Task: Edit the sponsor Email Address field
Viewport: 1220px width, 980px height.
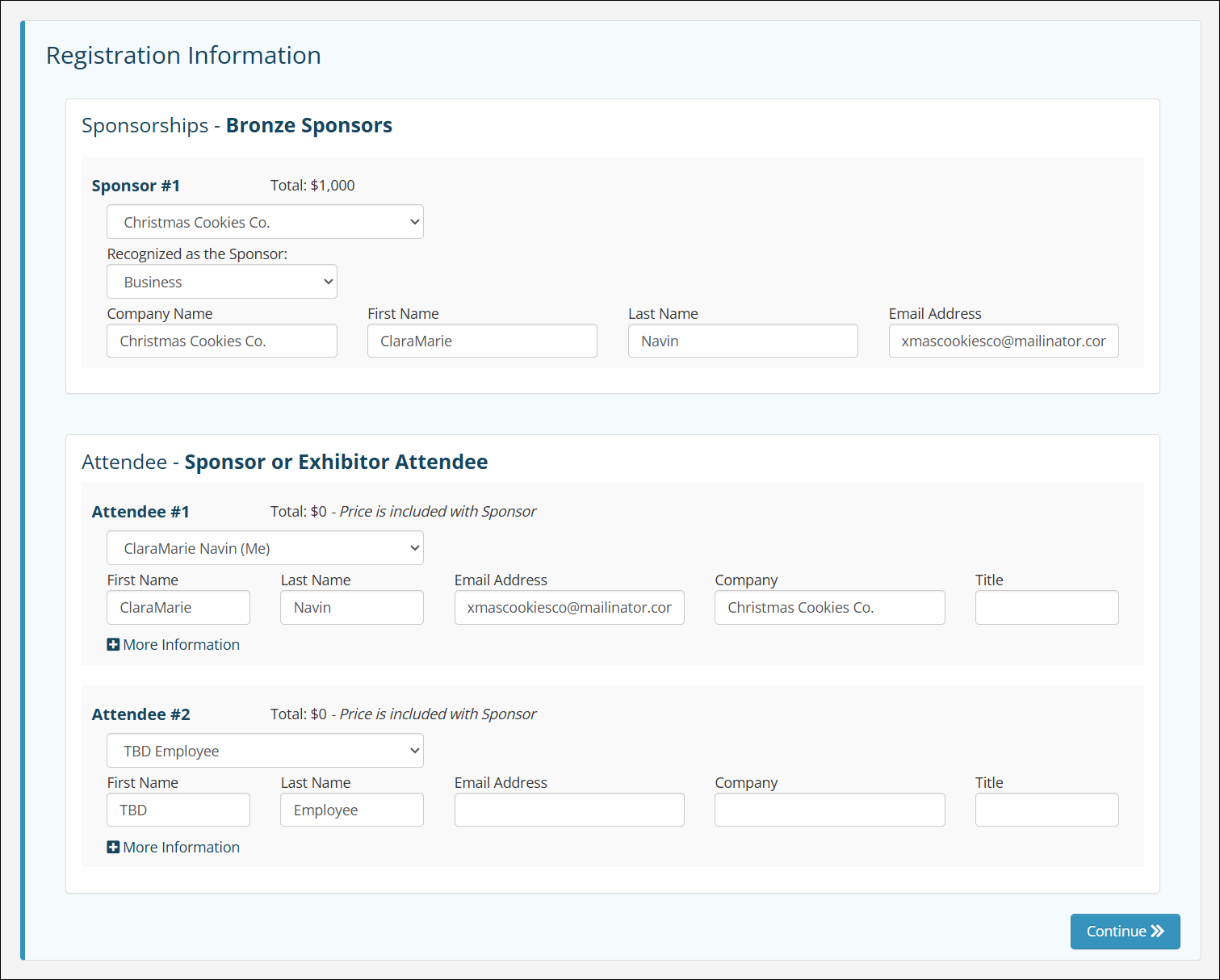Action: (x=1004, y=341)
